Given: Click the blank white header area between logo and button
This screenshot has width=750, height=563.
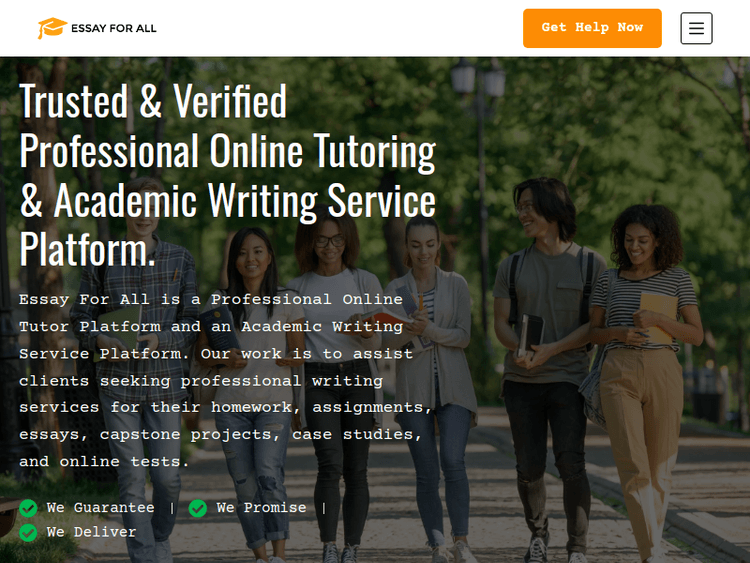Looking at the screenshot, I should tap(340, 28).
